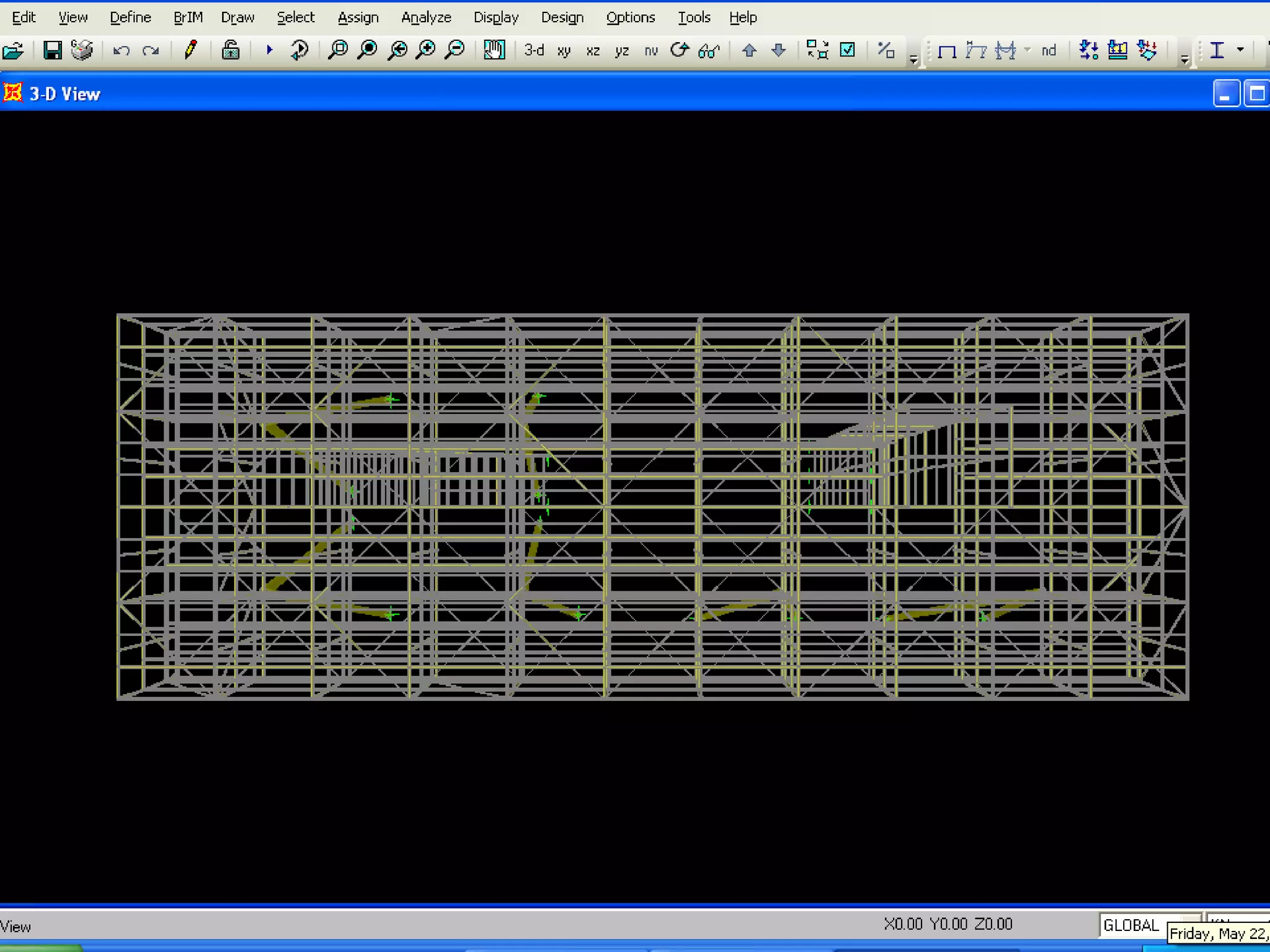Viewport: 1270px width, 952px height.
Task: Toggle Set Display Options checkmark icon
Action: tap(847, 50)
